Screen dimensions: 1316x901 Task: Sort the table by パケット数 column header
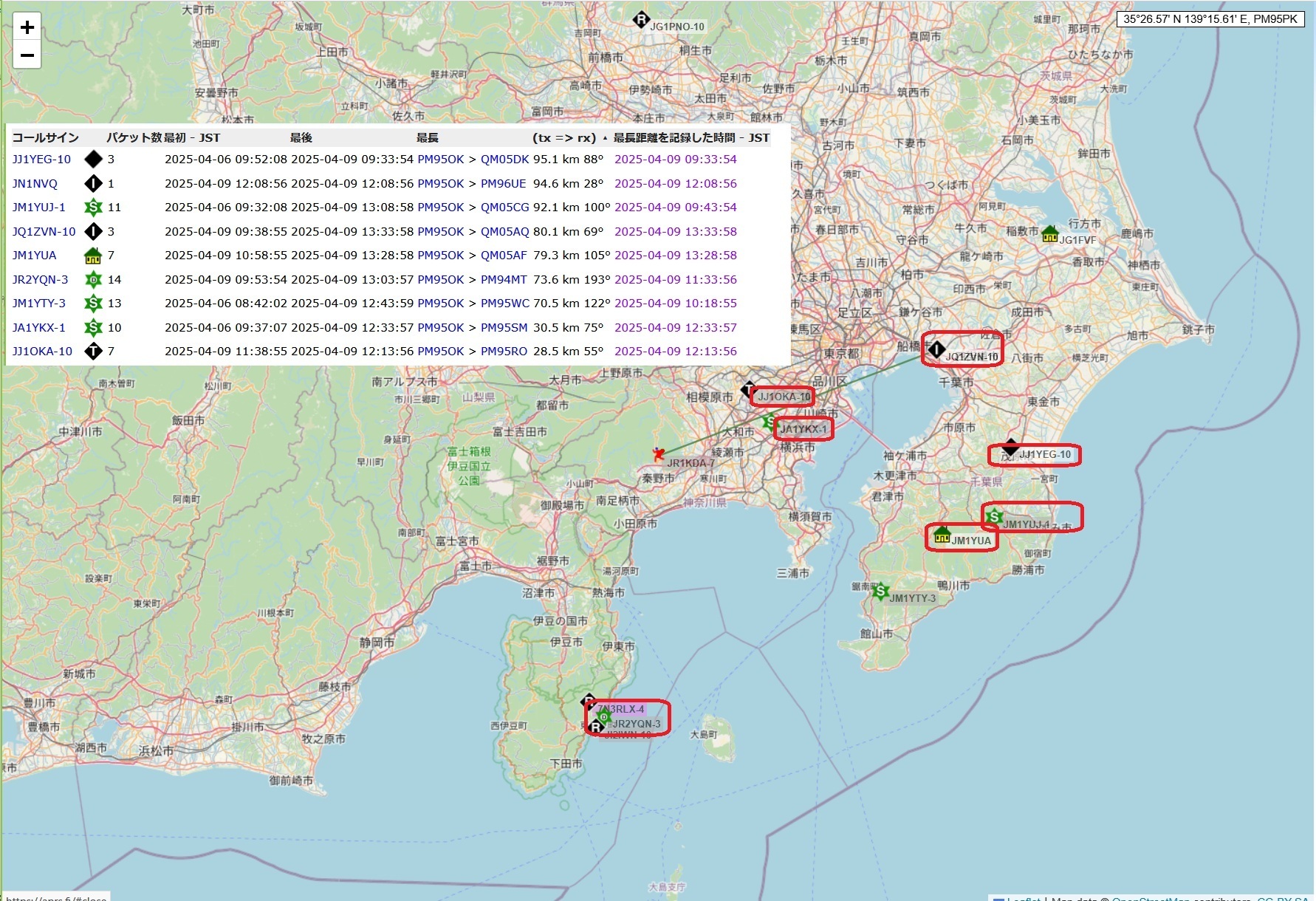127,137
